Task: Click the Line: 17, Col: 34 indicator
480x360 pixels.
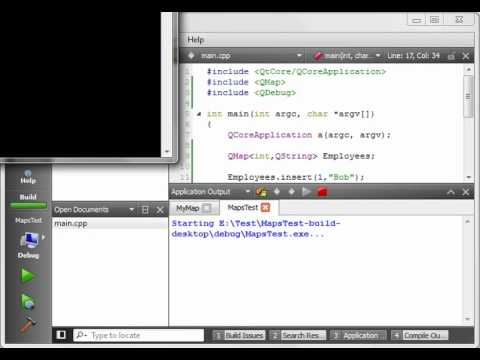Action: tap(413, 56)
